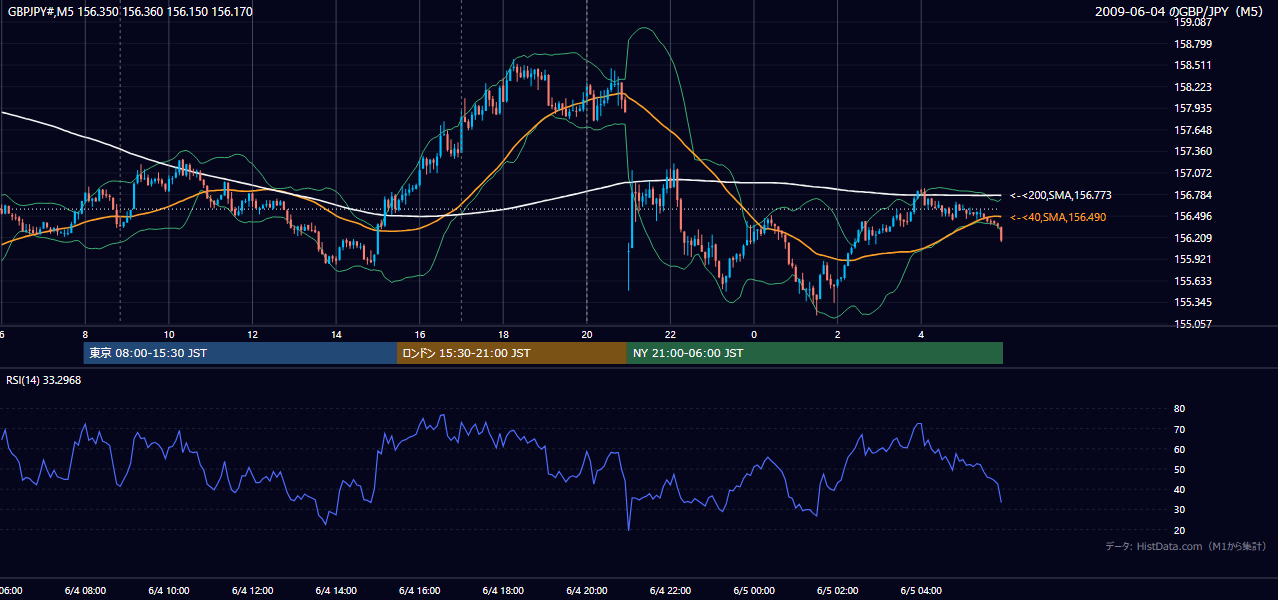Click the 157.072 price axis value
This screenshot has height=600, width=1278.
[1193, 173]
